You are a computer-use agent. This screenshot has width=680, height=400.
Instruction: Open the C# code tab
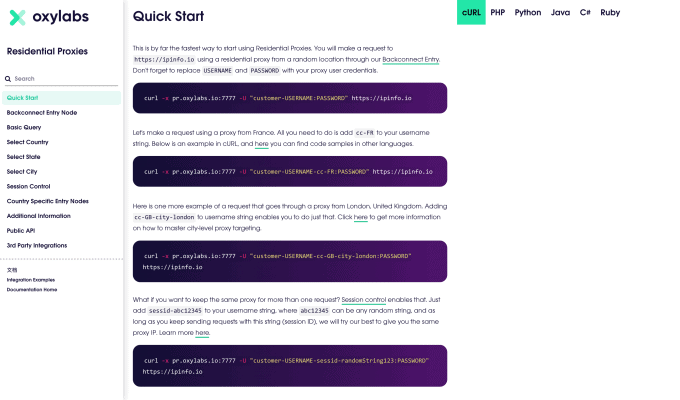[585, 12]
